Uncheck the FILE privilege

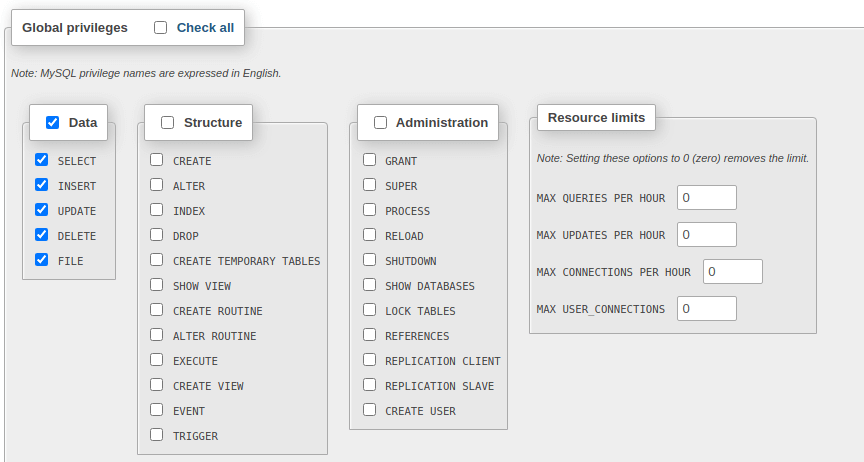(x=41, y=260)
